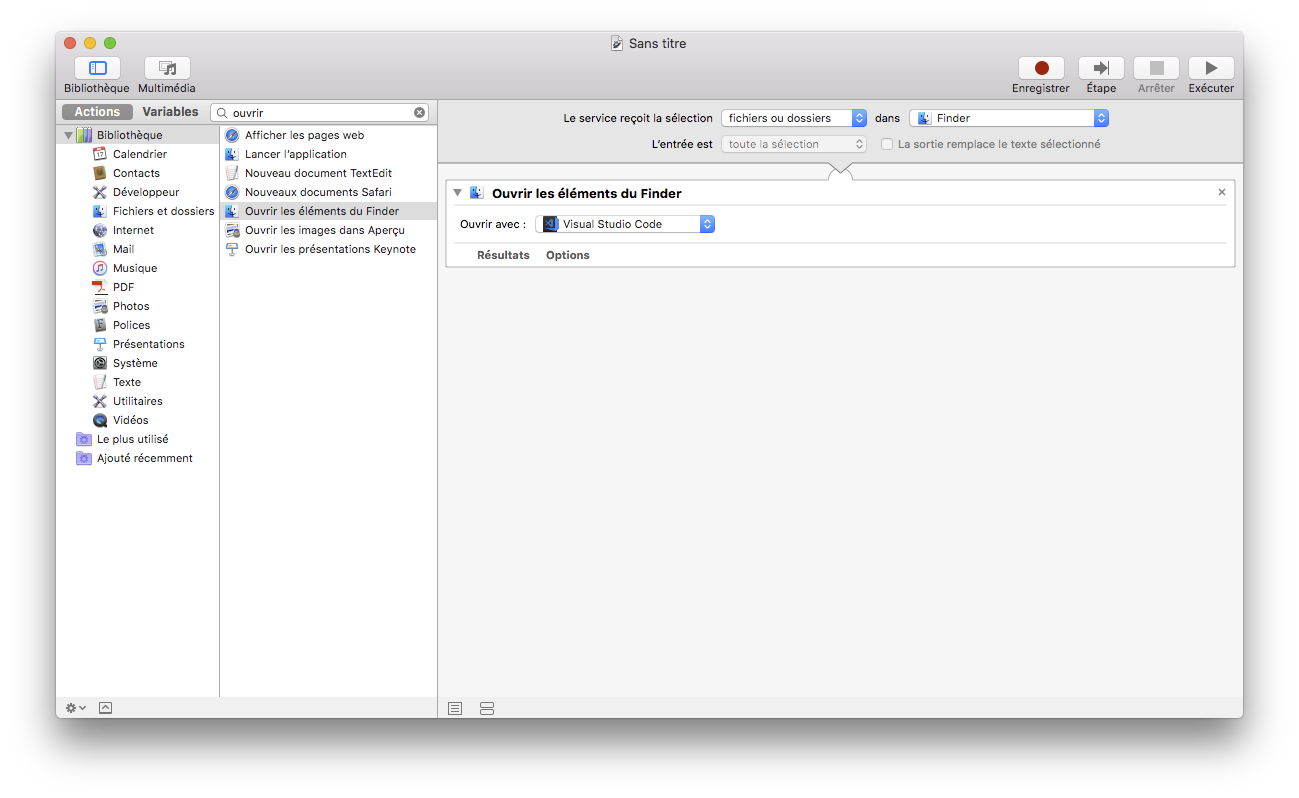Open the Finder application dropdown
Image resolution: width=1299 pixels, height=798 pixels.
[x=1009, y=118]
